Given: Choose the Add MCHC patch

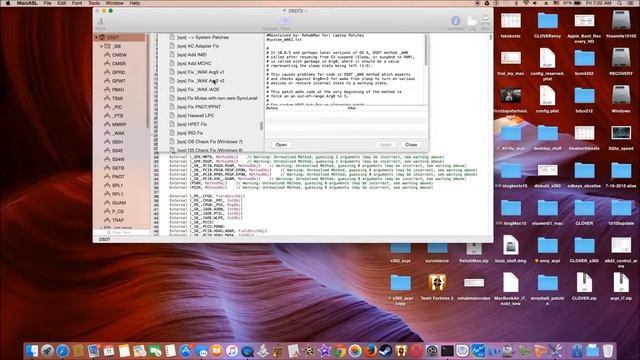Looking at the screenshot, I should click(194, 63).
